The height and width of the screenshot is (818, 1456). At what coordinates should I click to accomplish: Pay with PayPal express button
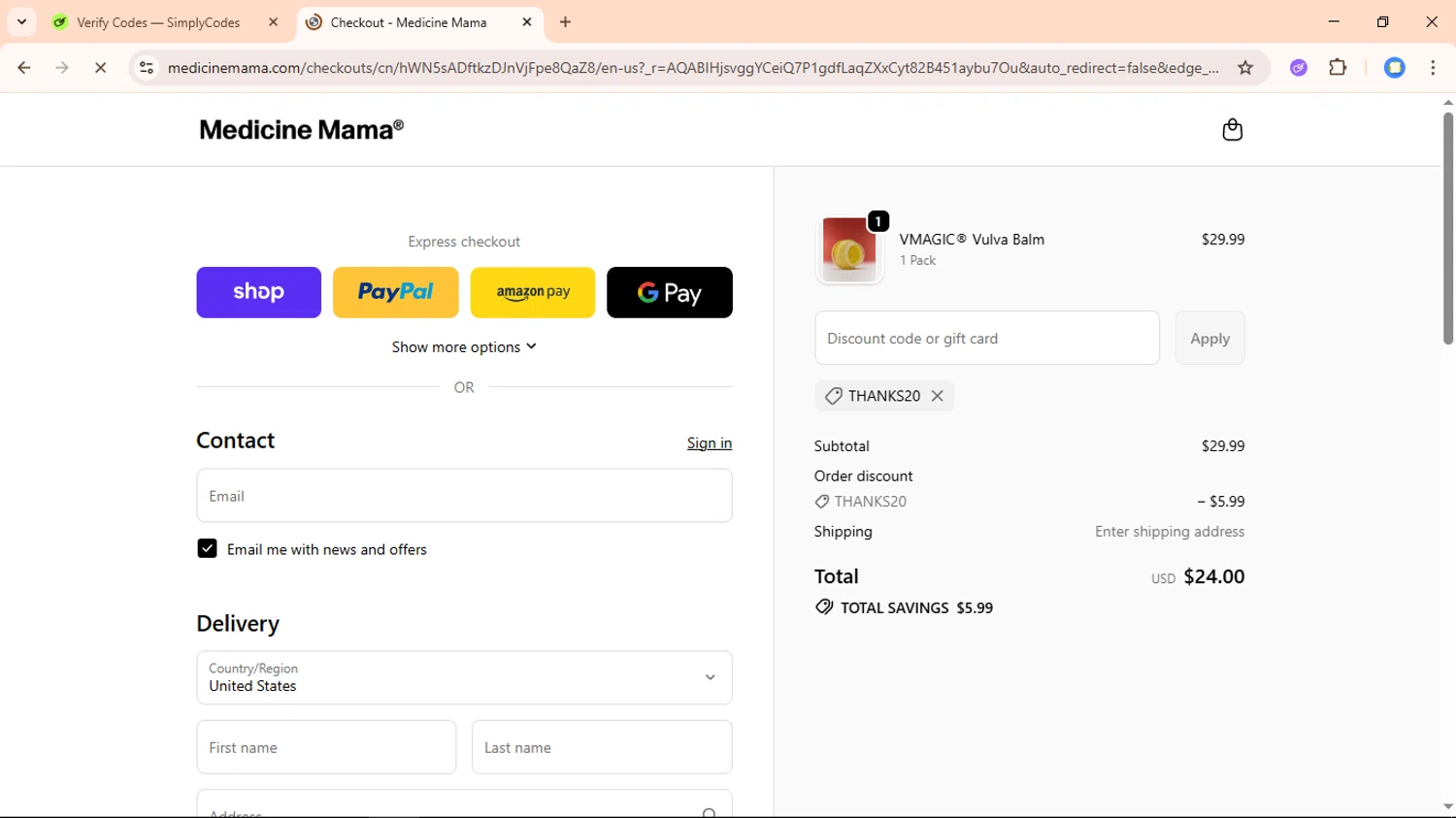tap(395, 292)
